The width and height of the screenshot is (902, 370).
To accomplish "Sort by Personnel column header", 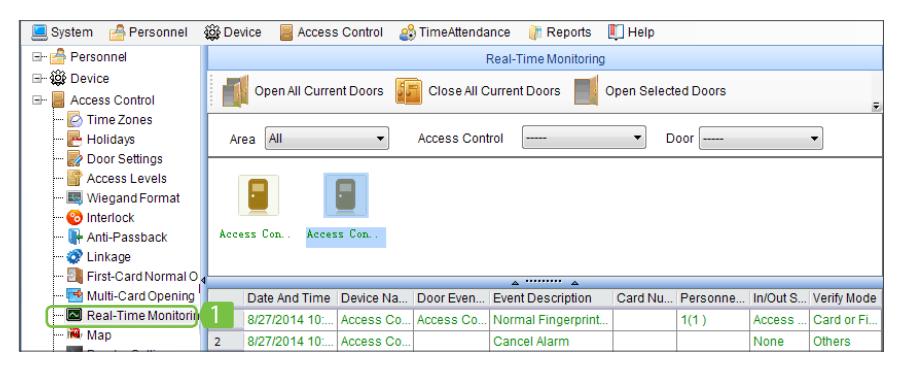I will click(x=712, y=299).
